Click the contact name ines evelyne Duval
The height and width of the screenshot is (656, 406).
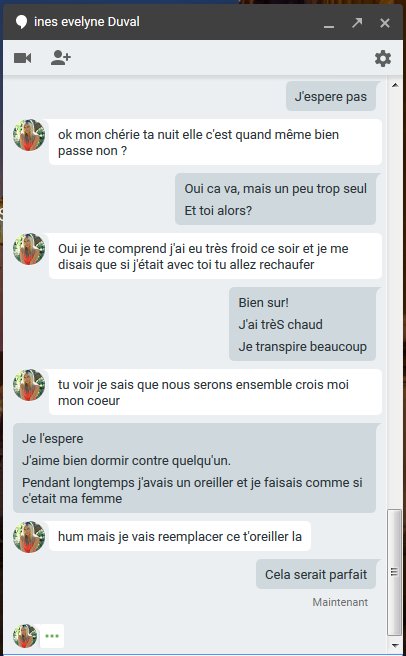click(87, 22)
